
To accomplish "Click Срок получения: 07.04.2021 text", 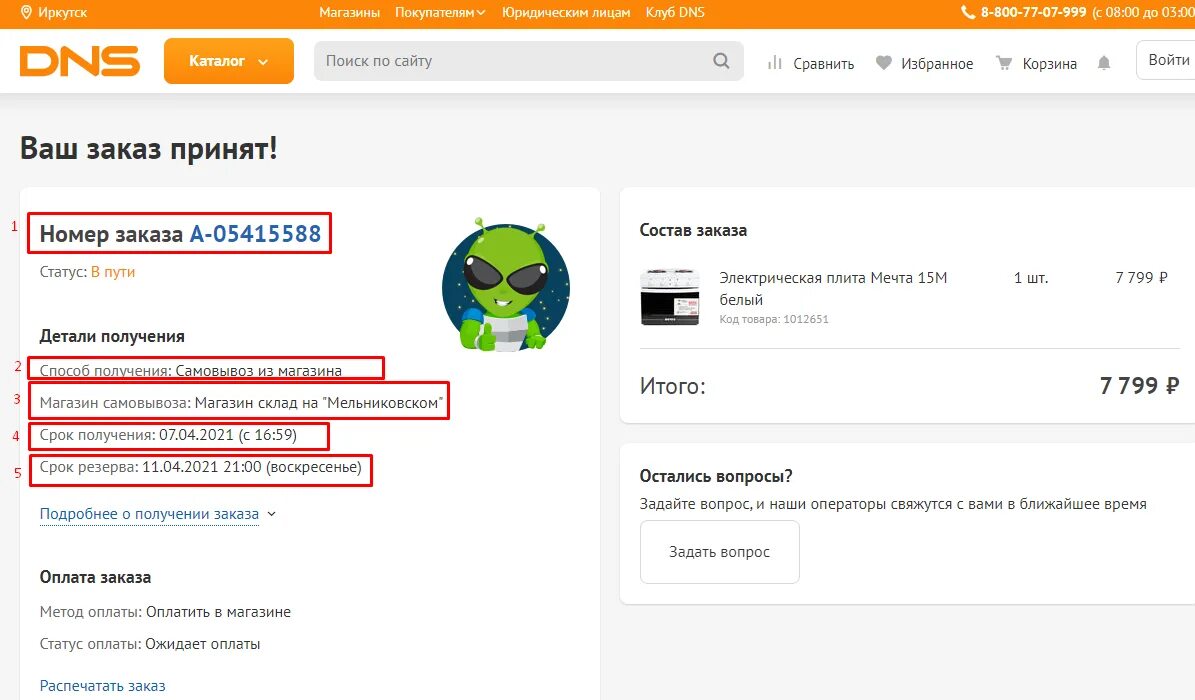I will click(x=168, y=435).
